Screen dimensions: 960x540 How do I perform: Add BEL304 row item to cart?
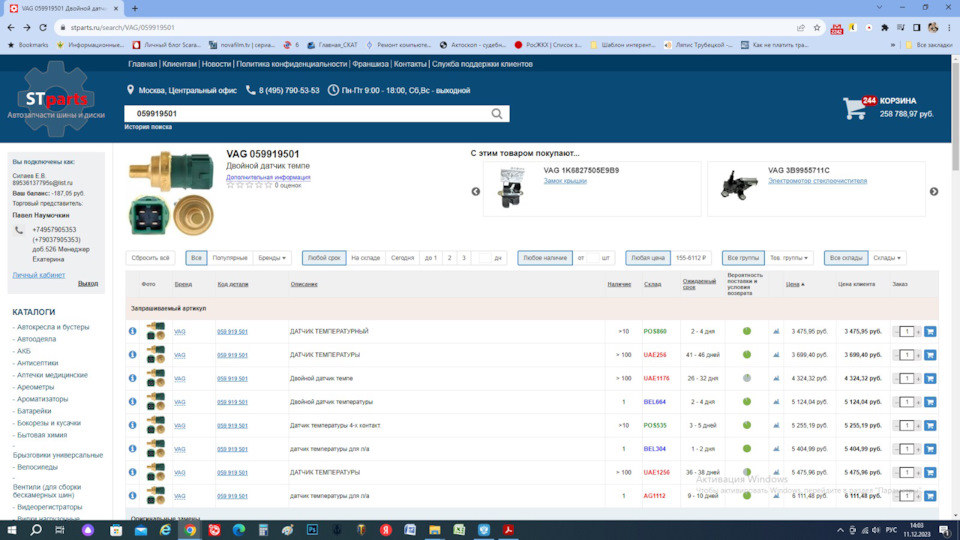coord(929,449)
